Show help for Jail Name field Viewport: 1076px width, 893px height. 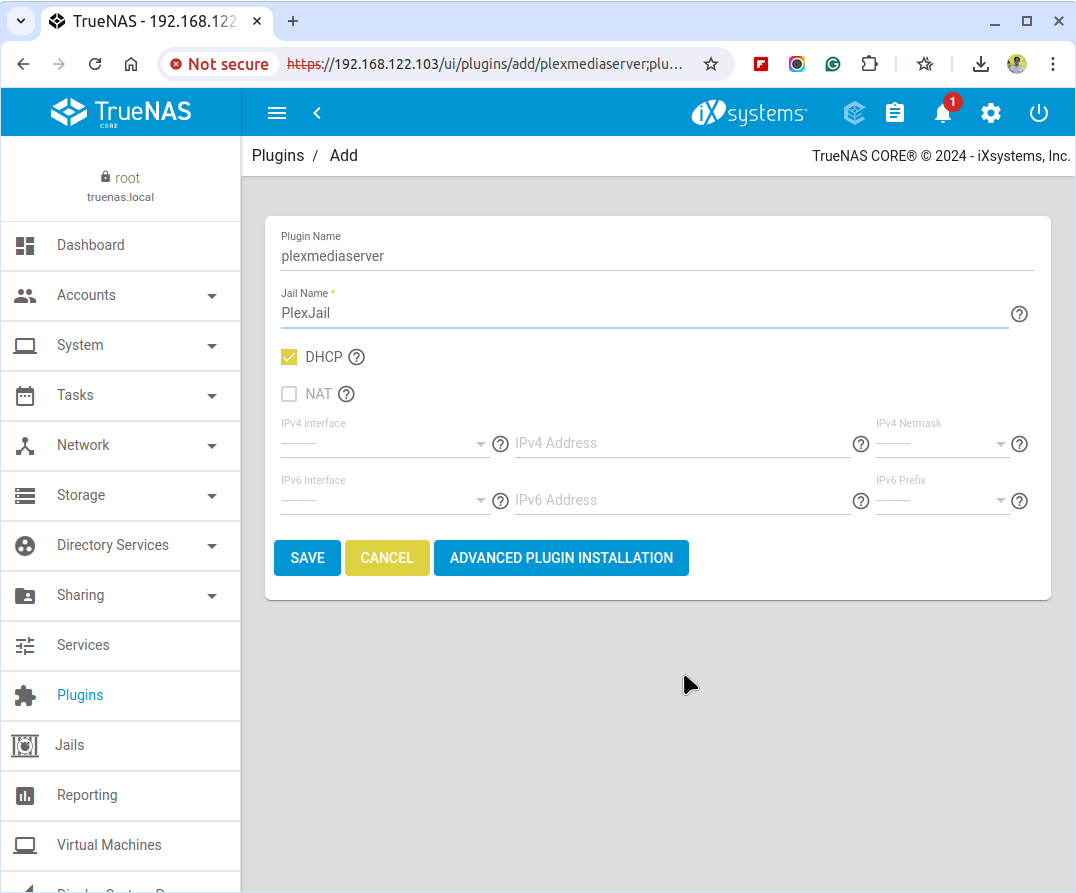click(x=1019, y=314)
